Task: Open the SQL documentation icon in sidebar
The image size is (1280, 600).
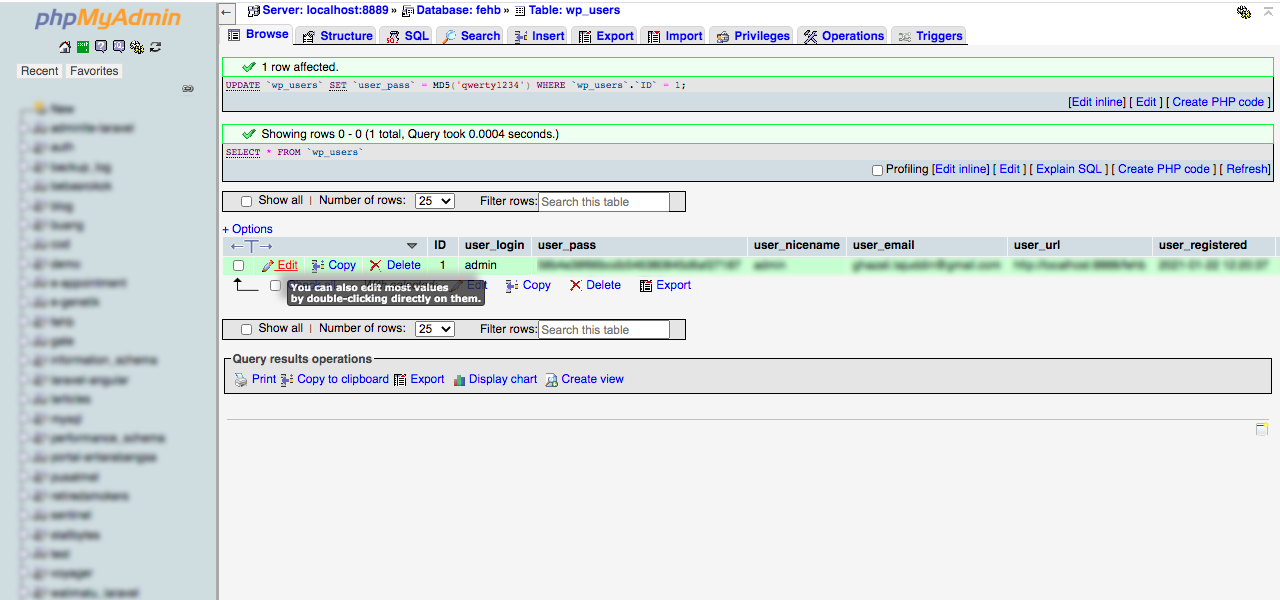Action: (x=119, y=47)
